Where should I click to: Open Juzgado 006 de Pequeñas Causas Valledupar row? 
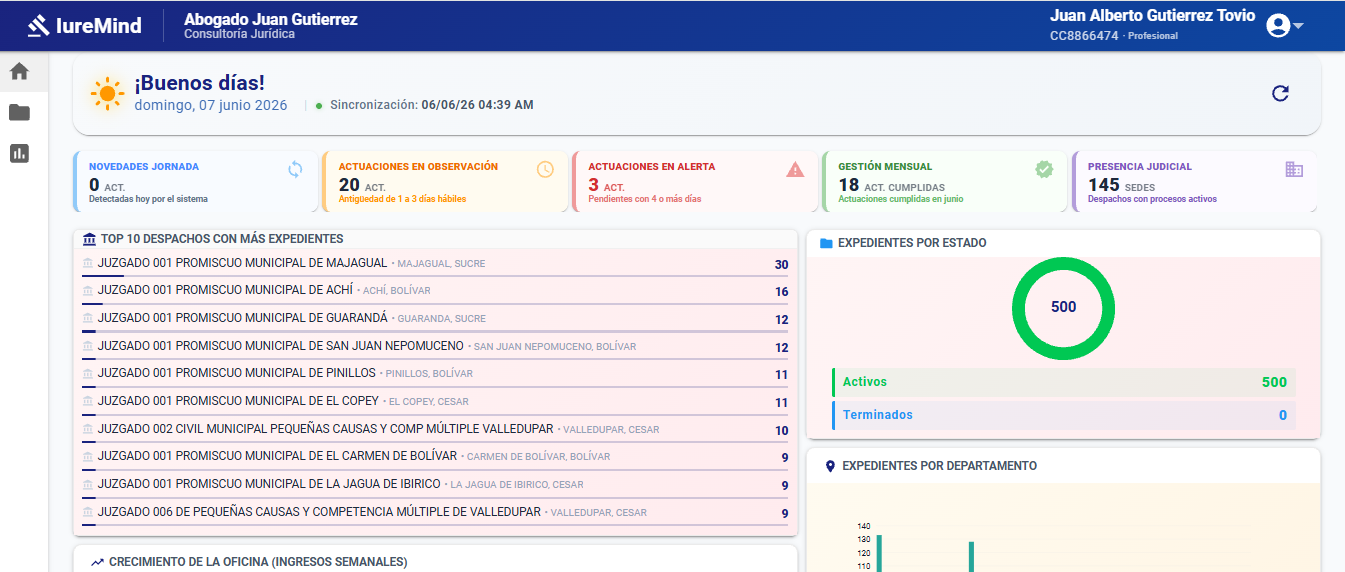click(x=435, y=513)
